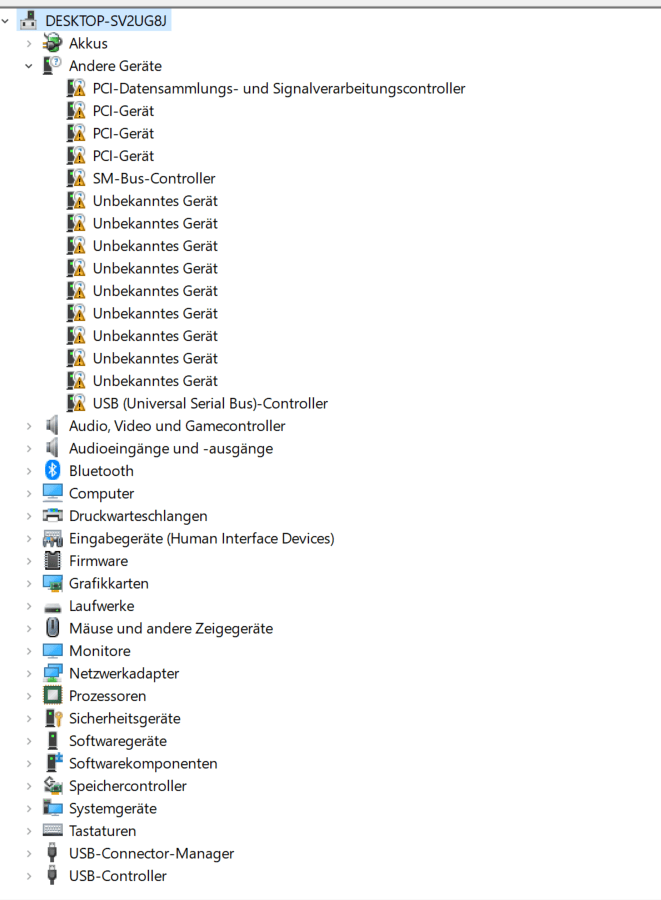Select the Computer label
The image size is (661, 900).
tap(101, 494)
